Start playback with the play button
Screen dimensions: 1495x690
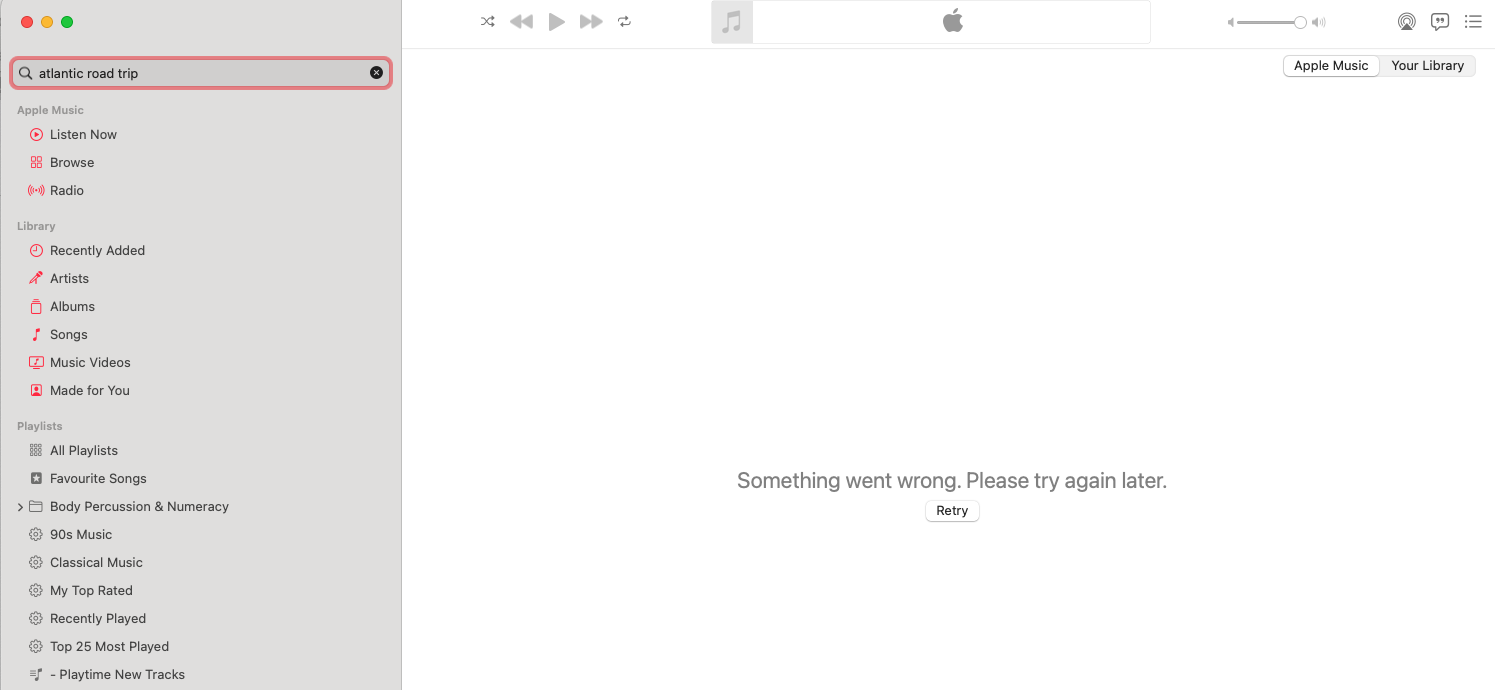click(557, 21)
